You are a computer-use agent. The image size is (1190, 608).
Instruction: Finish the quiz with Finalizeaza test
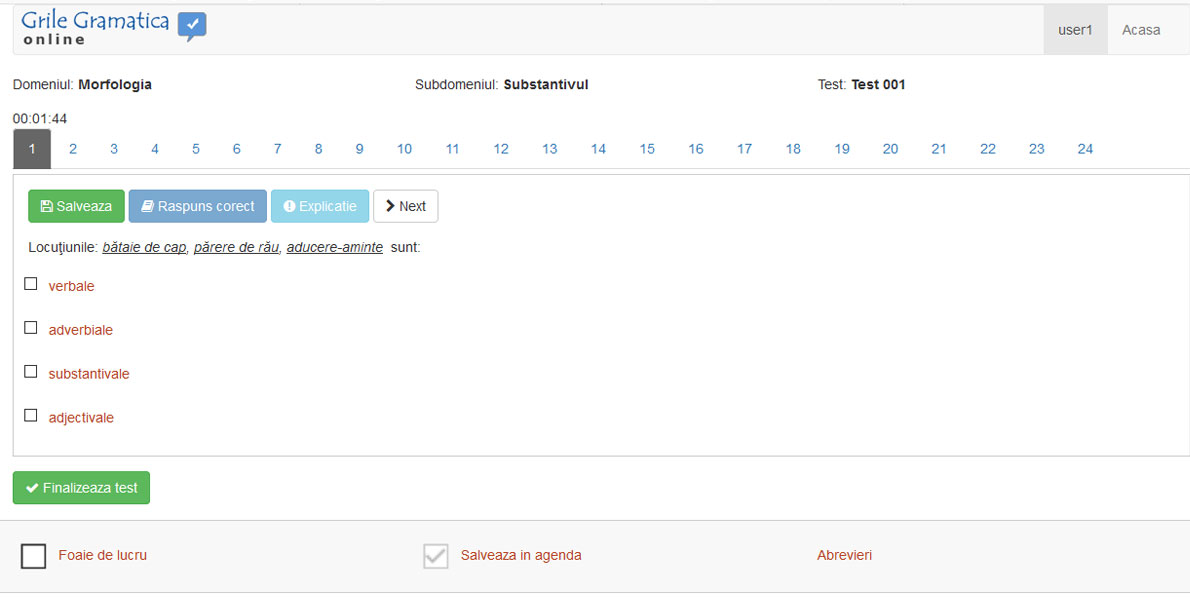click(x=81, y=488)
